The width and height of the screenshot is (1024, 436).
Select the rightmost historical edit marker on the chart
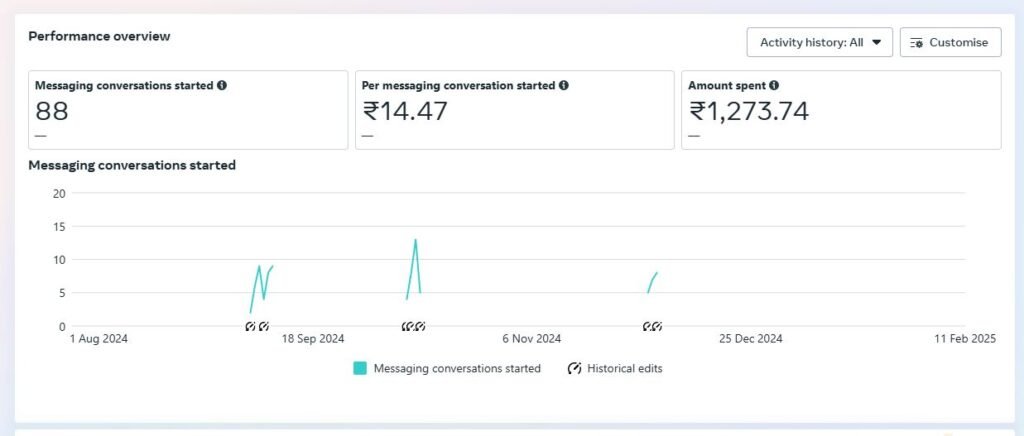657,326
